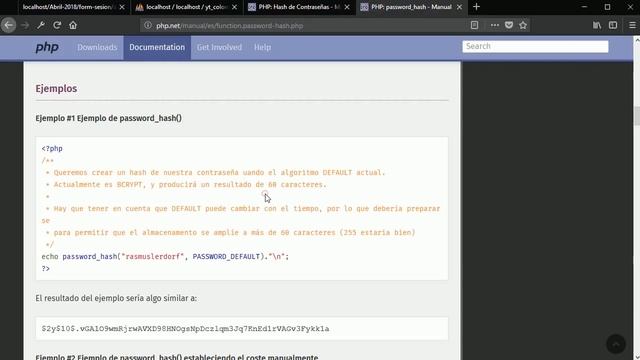This screenshot has width=640, height=360.
Task: Open the Library bookshelf icon
Action: point(597,25)
